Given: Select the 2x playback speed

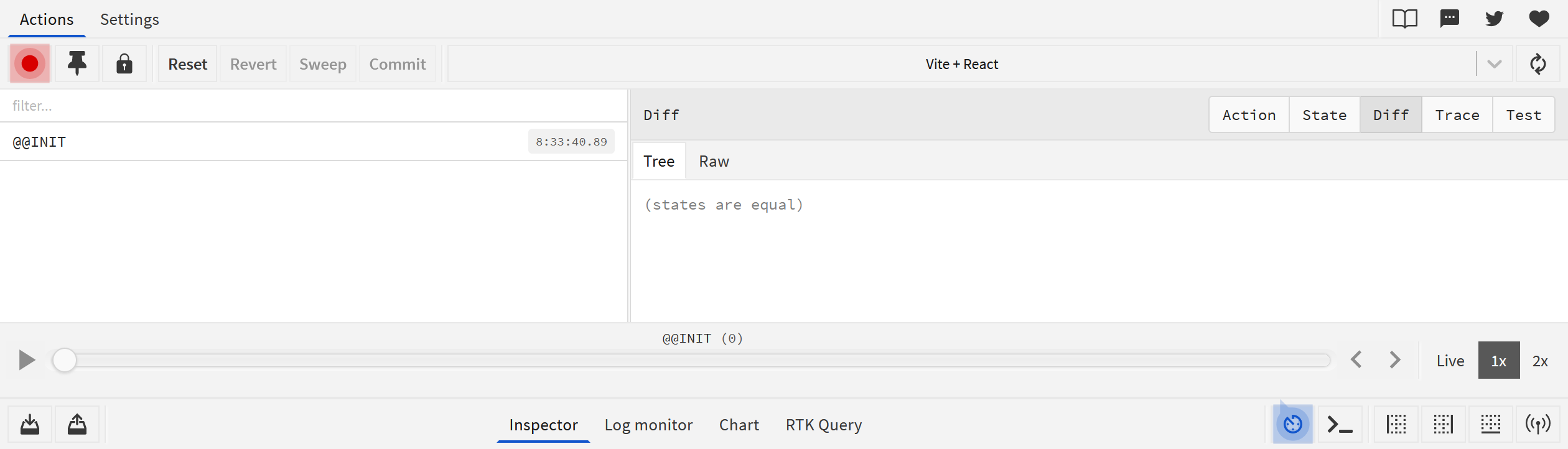Looking at the screenshot, I should (1539, 361).
